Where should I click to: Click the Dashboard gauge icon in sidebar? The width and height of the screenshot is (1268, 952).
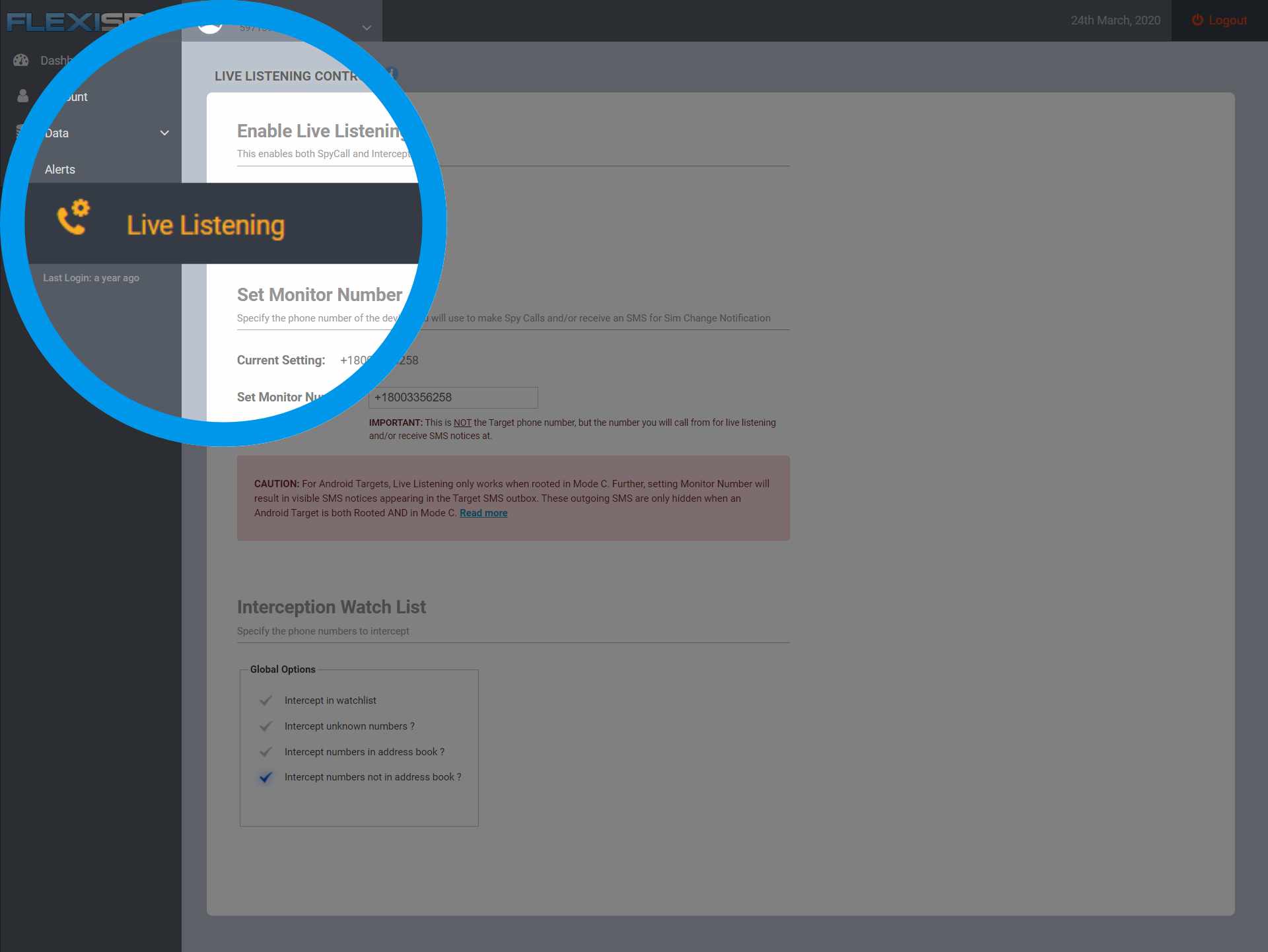click(x=21, y=61)
